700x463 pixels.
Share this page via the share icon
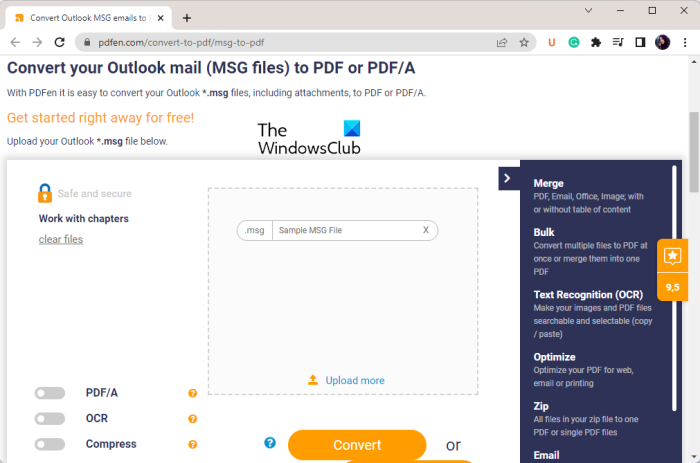[502, 42]
